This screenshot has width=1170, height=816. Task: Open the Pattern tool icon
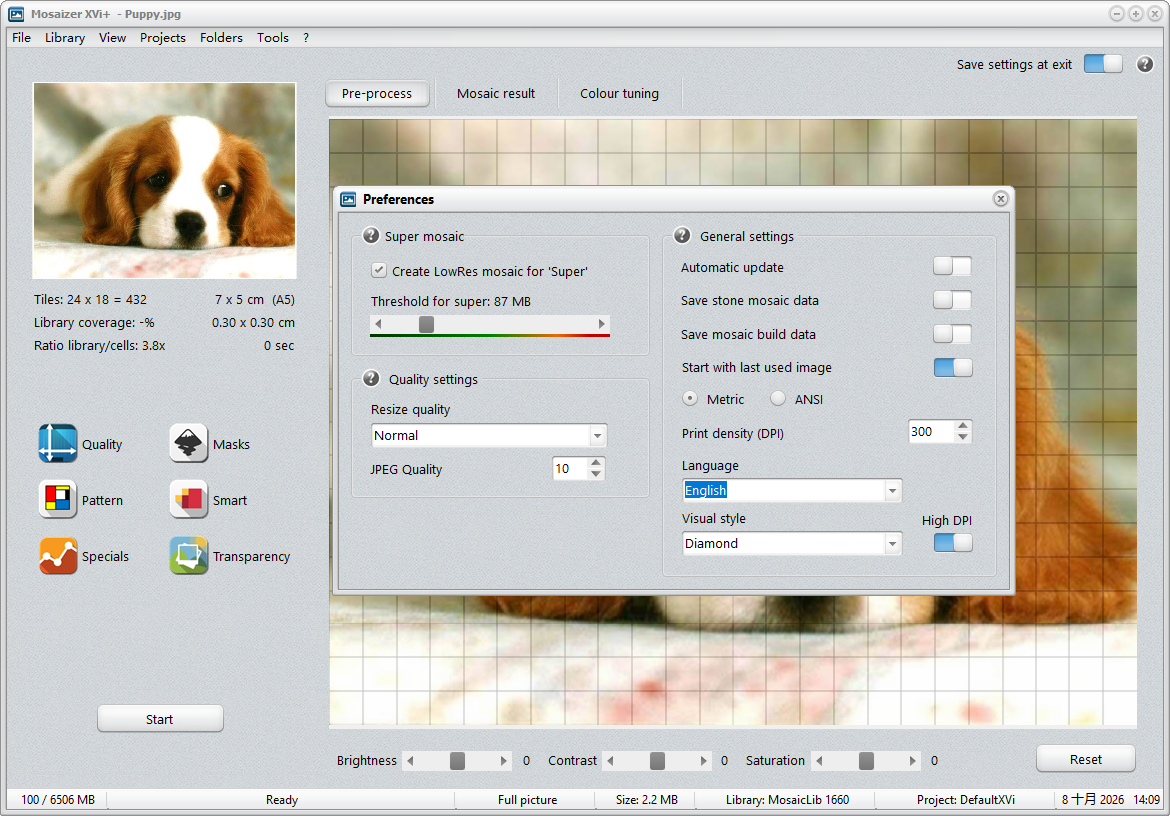click(x=57, y=500)
